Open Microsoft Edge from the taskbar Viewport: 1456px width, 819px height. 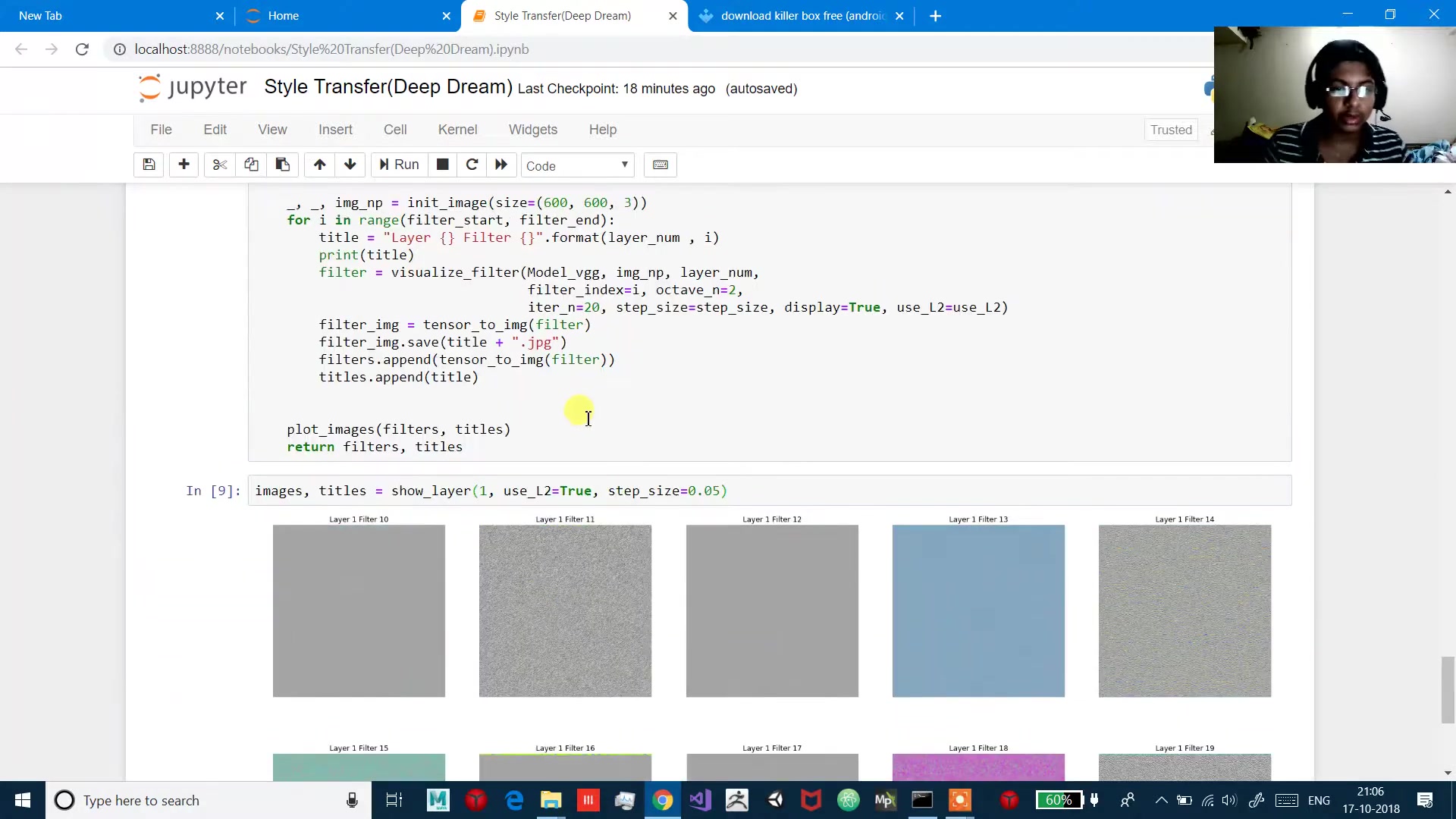pos(514,800)
